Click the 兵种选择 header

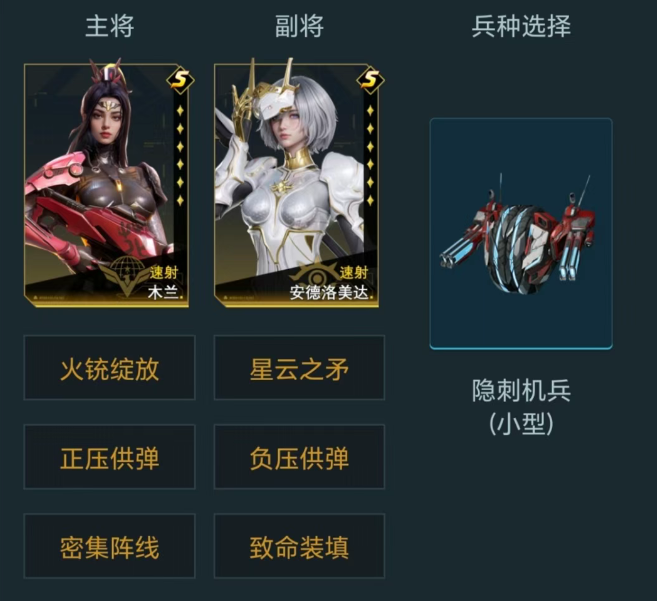tap(521, 26)
